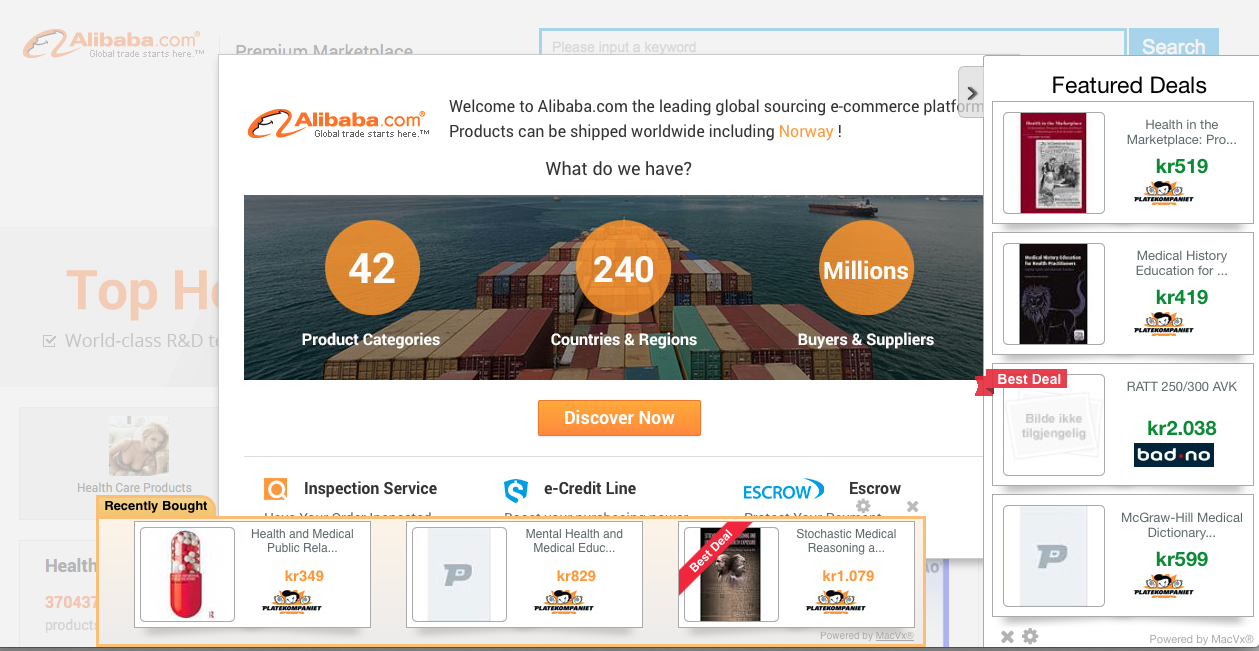Open Stochastic Medical Reasoning recently bought item
The width and height of the screenshot is (1259, 651).
(x=796, y=575)
